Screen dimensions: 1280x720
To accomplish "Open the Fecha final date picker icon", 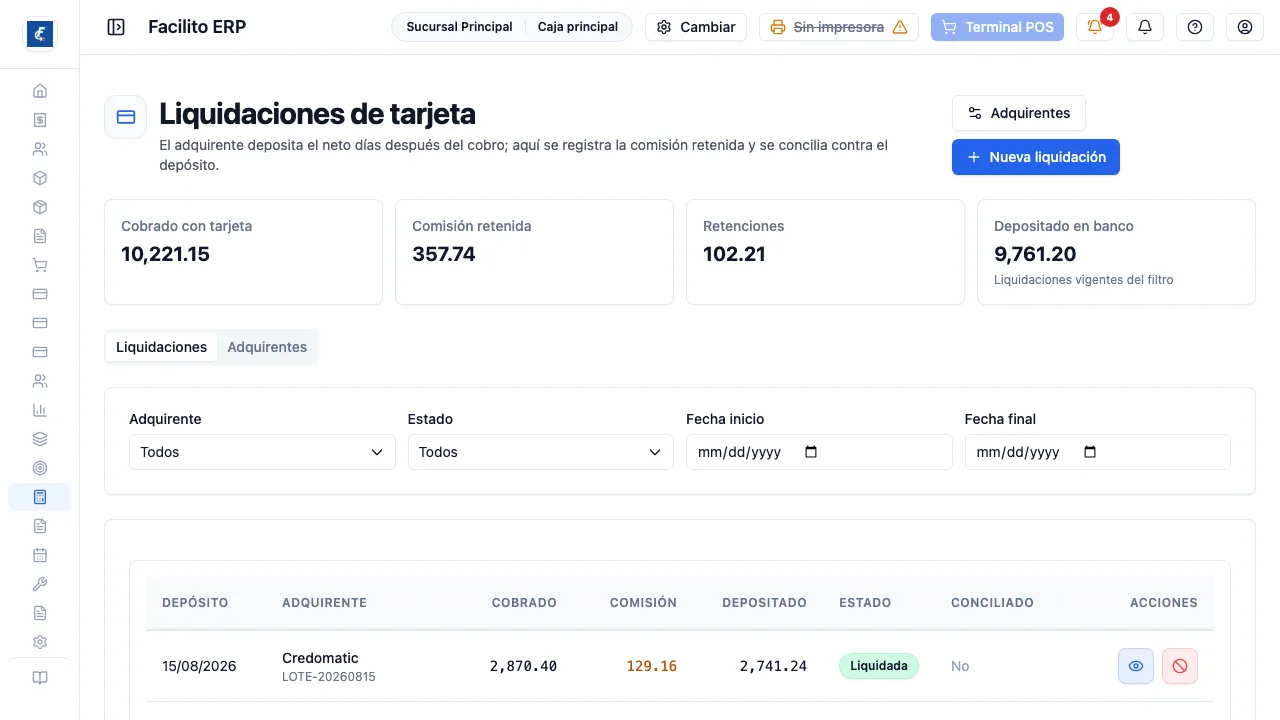I will (1090, 452).
